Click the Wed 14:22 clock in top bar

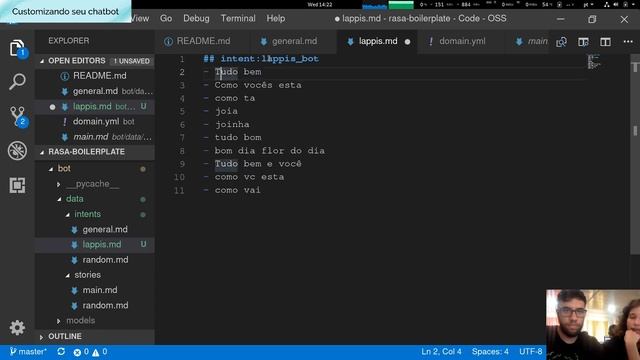320,5
